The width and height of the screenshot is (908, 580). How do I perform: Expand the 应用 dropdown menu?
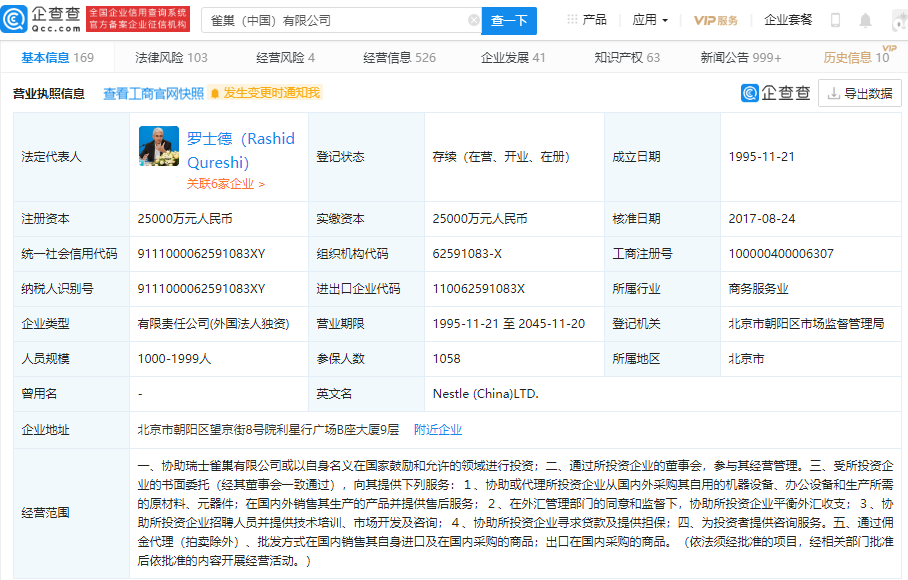pyautogui.click(x=650, y=20)
